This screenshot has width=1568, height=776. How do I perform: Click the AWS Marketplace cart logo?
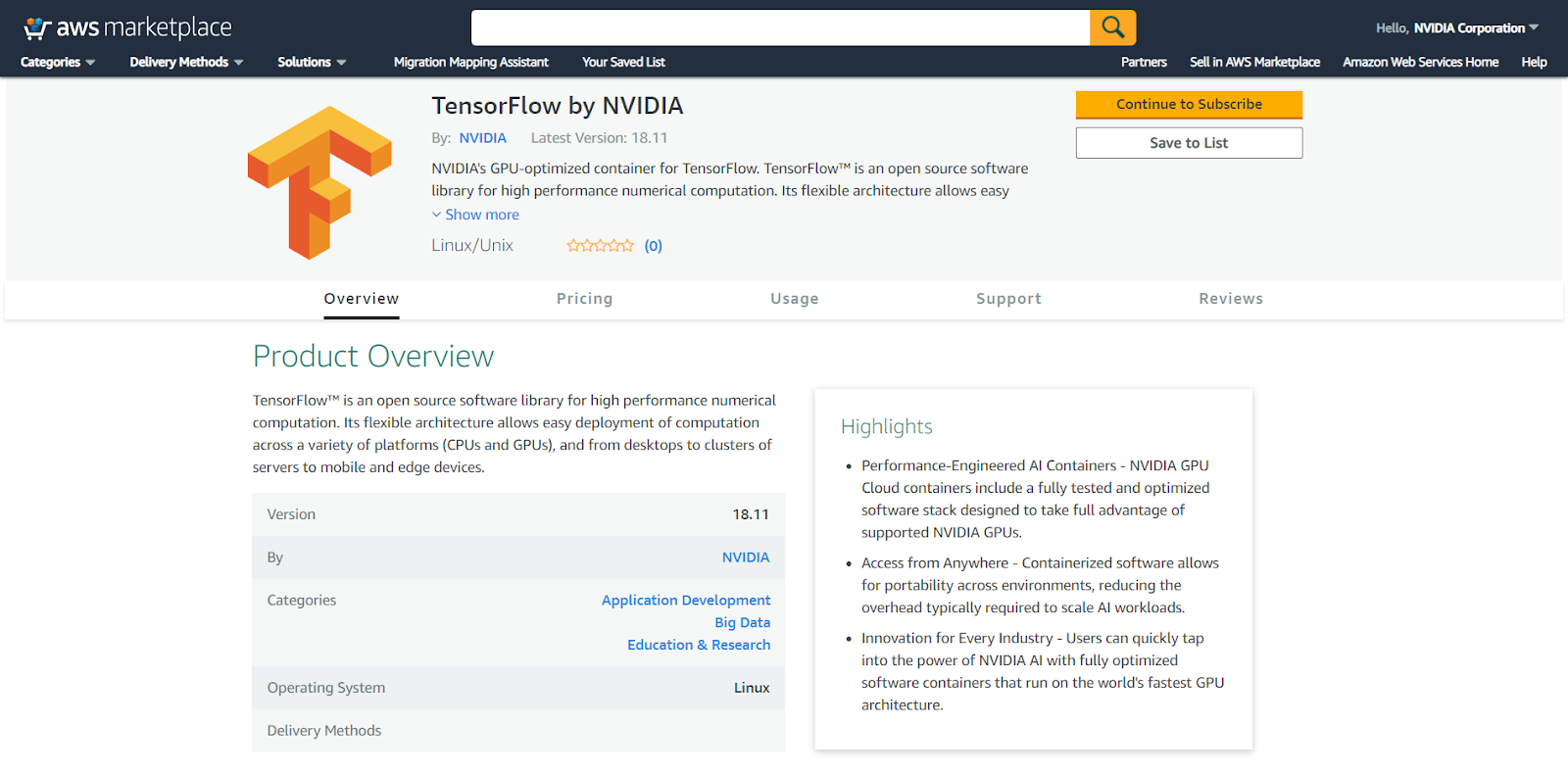127,27
